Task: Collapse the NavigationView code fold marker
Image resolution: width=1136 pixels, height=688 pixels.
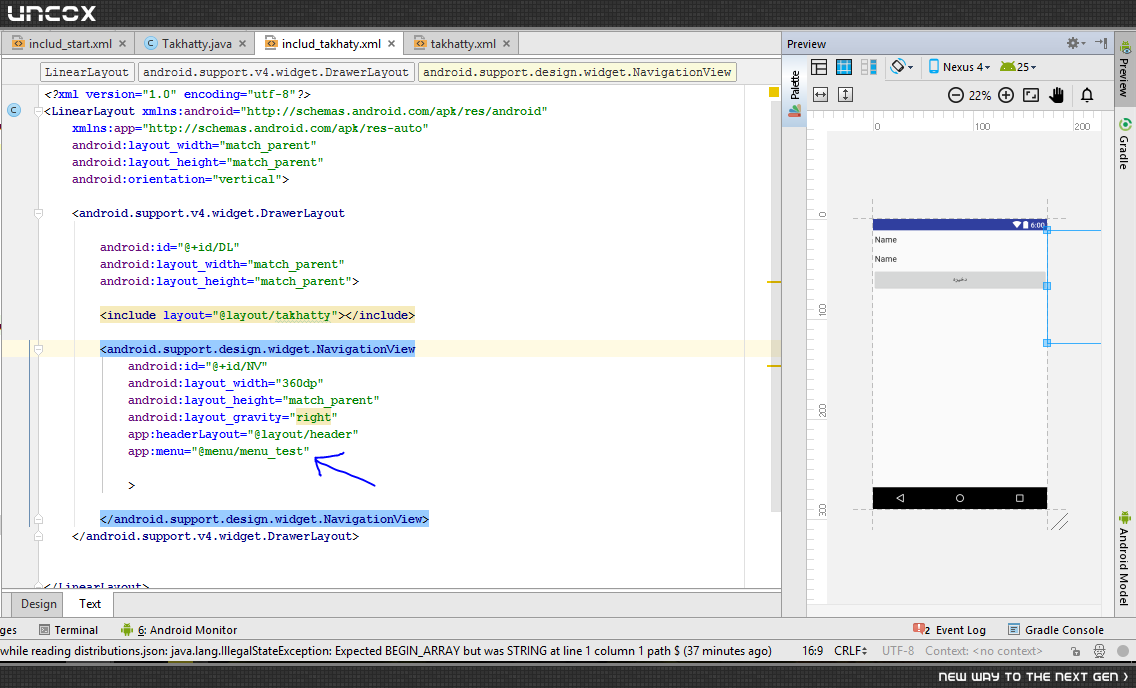Action: (x=38, y=349)
